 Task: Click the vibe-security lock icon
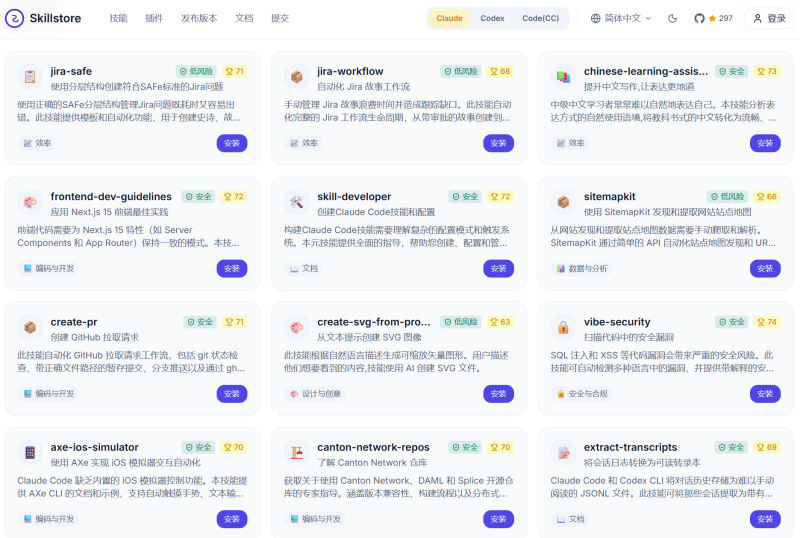[563, 327]
